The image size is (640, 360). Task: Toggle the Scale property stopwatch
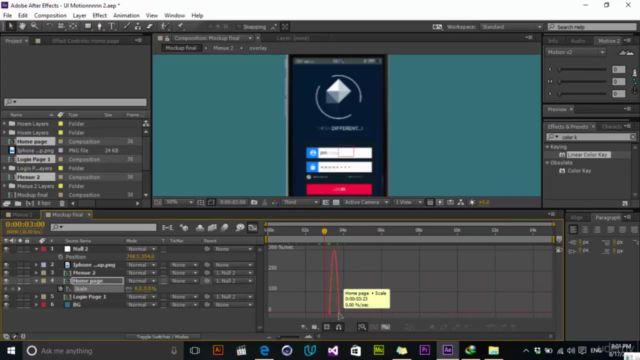pos(60,289)
